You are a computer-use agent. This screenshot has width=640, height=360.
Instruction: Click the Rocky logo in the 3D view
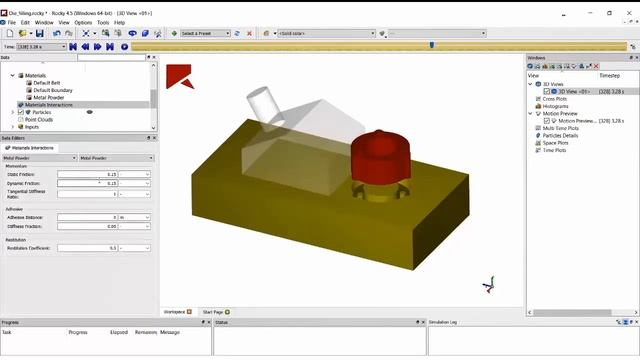180,76
